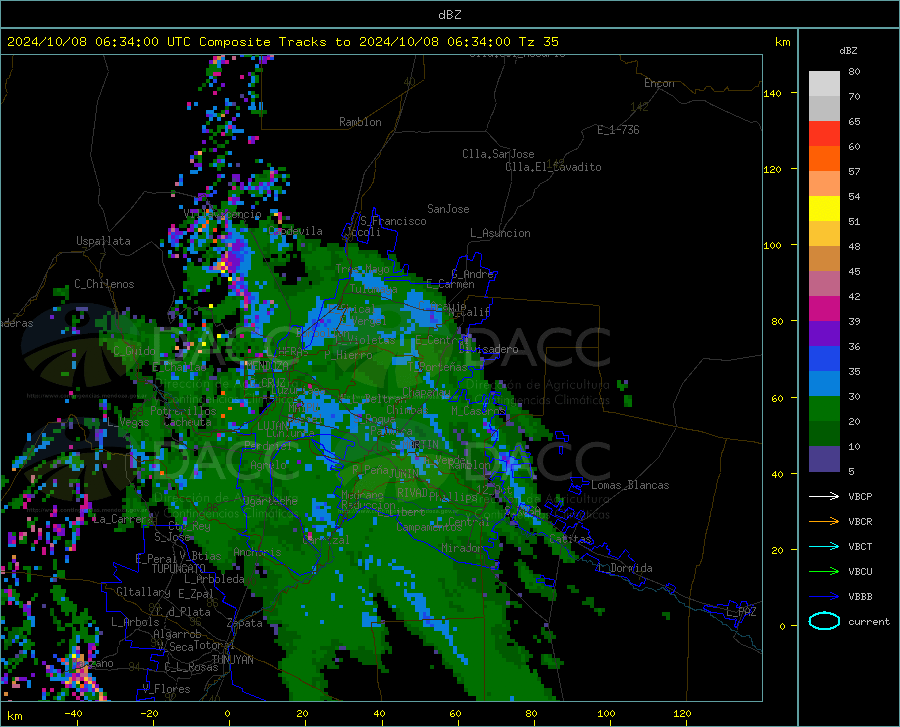Click the 'km' unit label at bottom-left
This screenshot has width=900, height=727.
[14, 716]
